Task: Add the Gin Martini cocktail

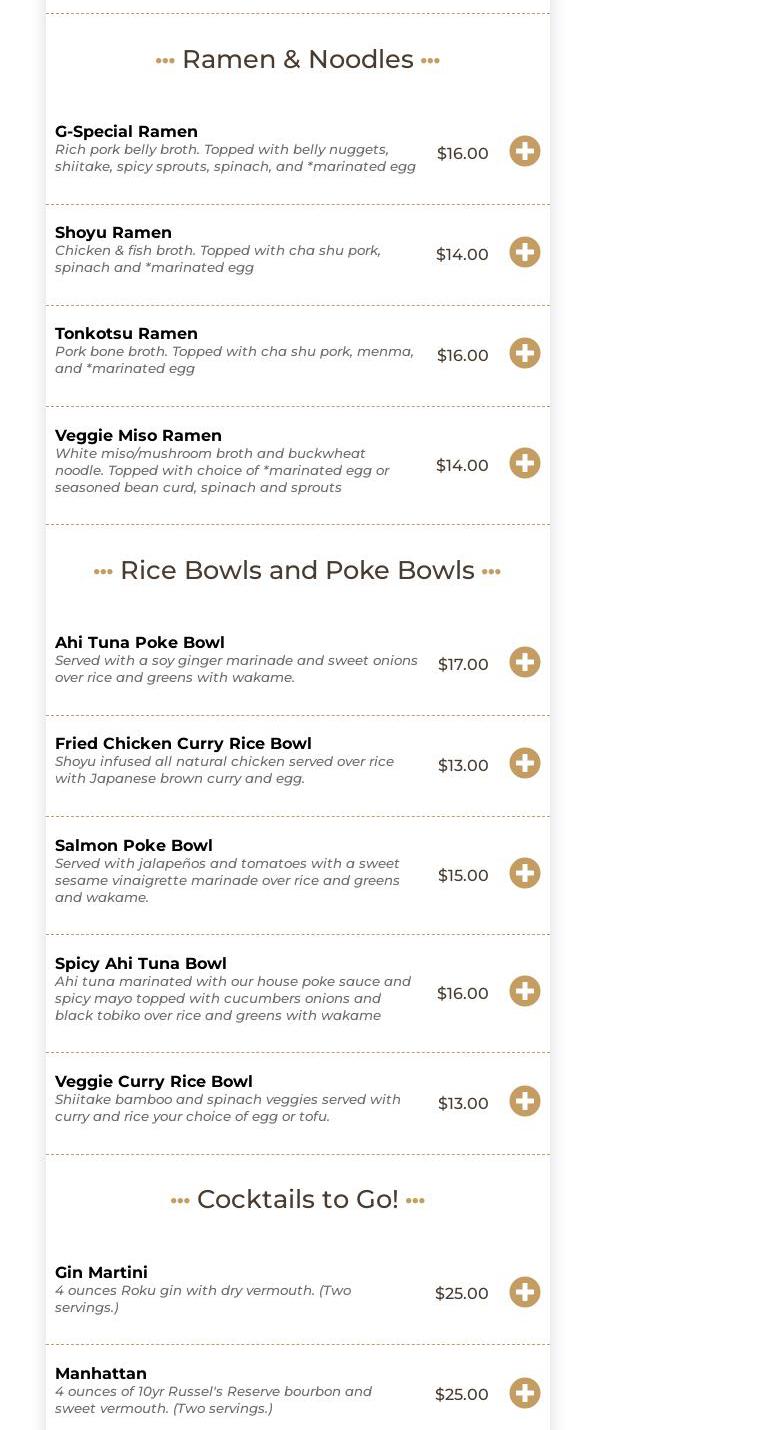Action: [524, 1292]
